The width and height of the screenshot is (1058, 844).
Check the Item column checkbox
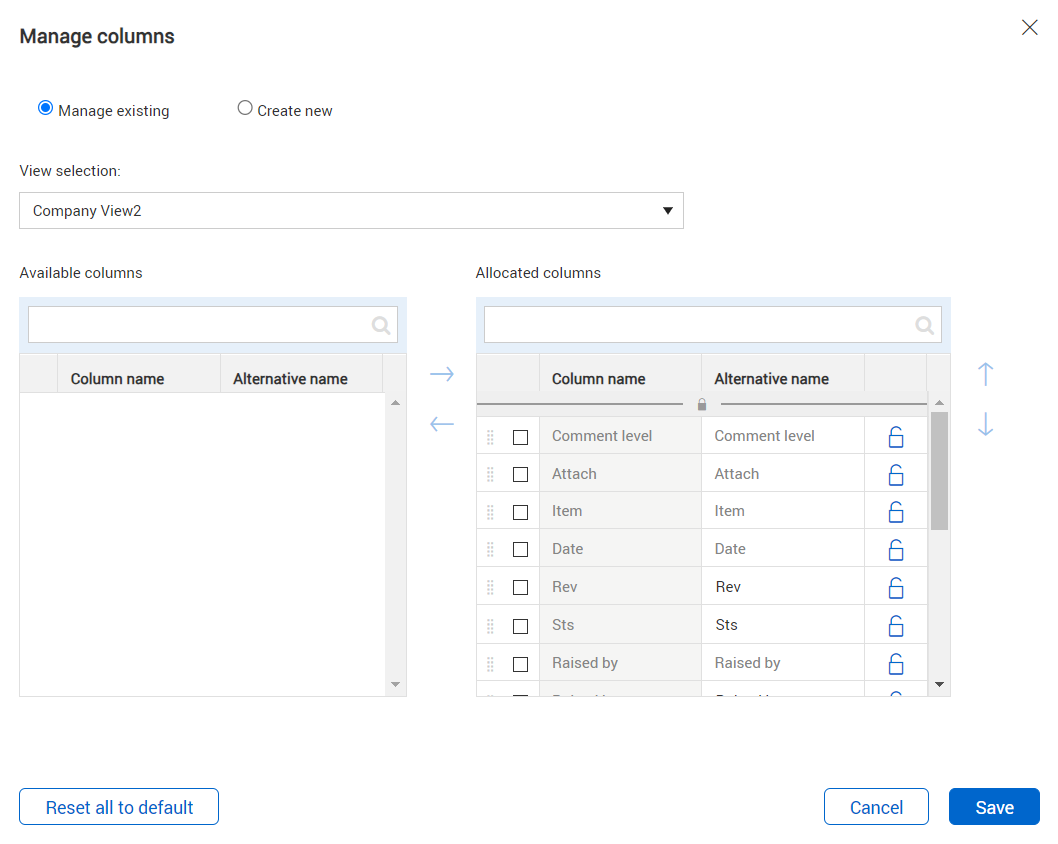pos(520,512)
